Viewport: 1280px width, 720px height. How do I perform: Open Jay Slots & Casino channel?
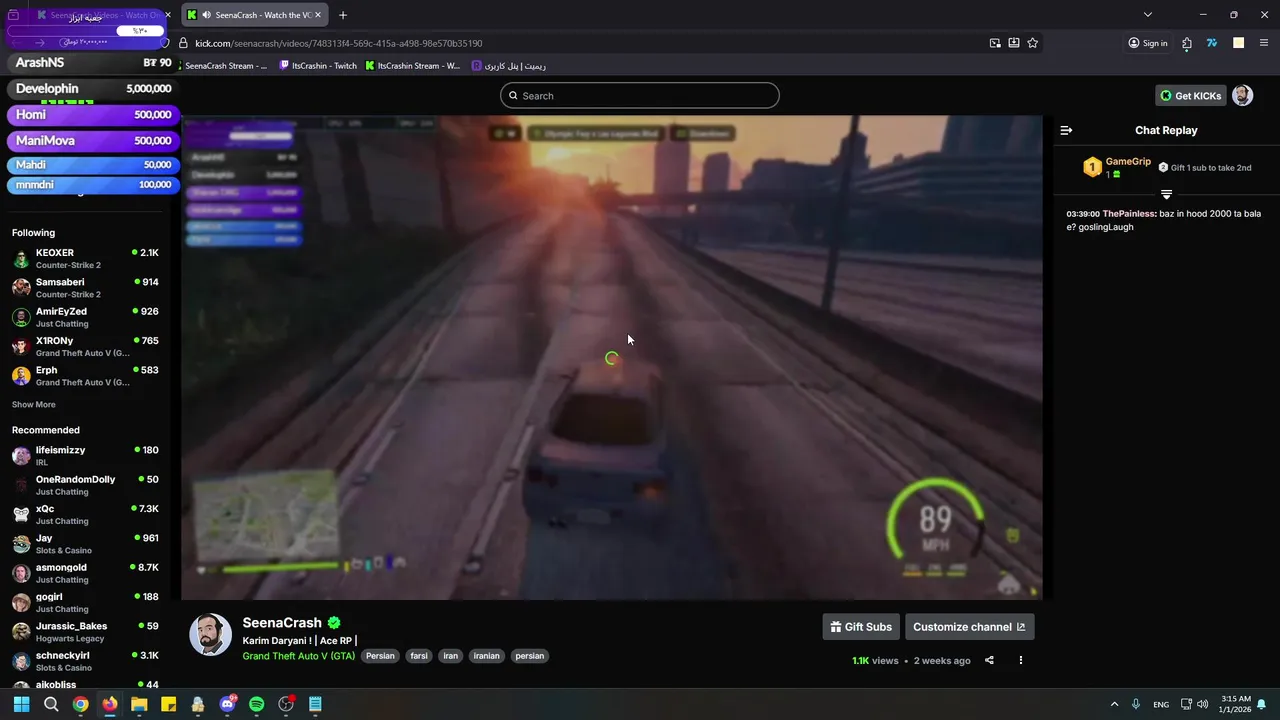coord(86,544)
